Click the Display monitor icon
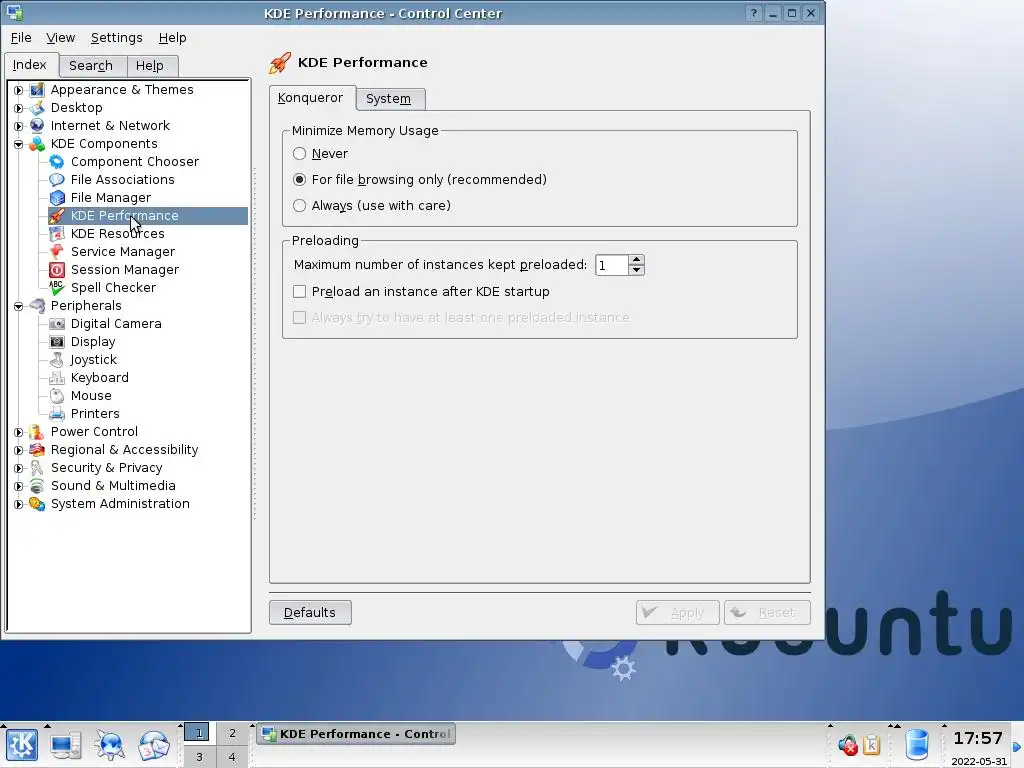 point(57,342)
